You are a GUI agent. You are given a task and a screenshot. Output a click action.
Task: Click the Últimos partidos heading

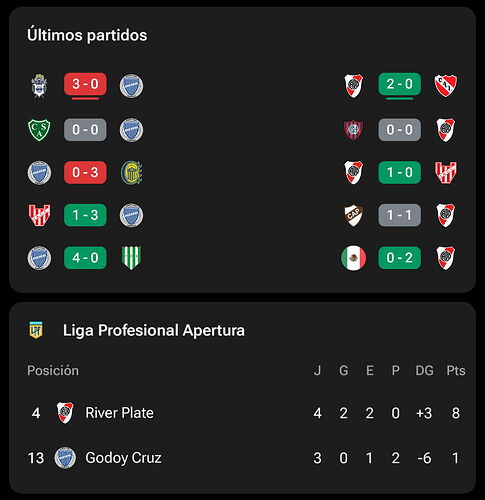pyautogui.click(x=87, y=35)
